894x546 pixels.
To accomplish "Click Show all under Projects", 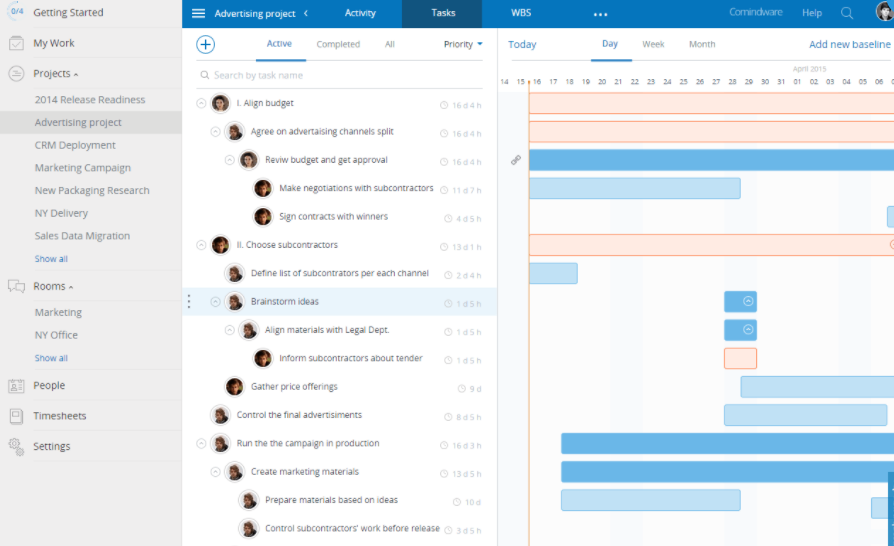I will click(51, 259).
